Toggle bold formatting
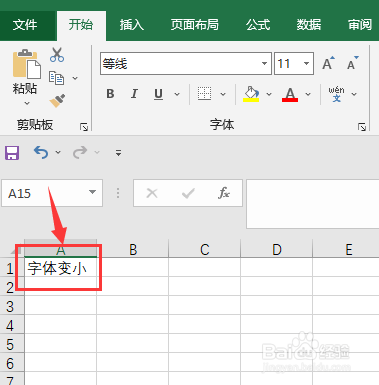This screenshot has width=379, height=385. click(110, 94)
